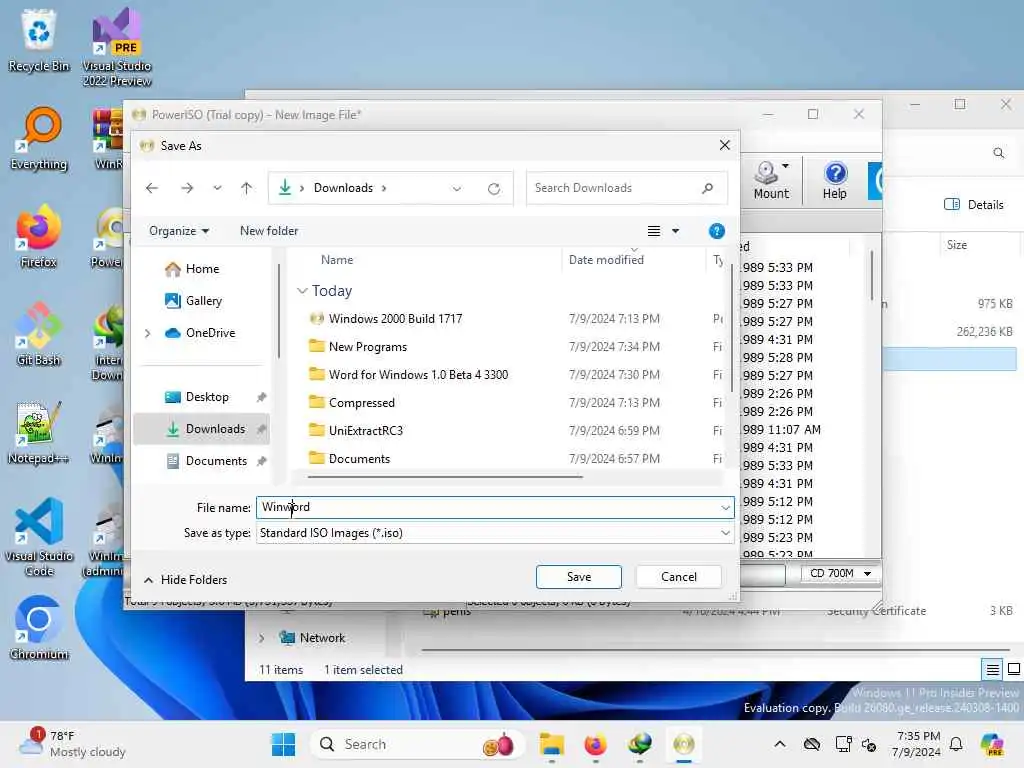
Task: Open PowerISO from the taskbar
Action: [x=684, y=744]
